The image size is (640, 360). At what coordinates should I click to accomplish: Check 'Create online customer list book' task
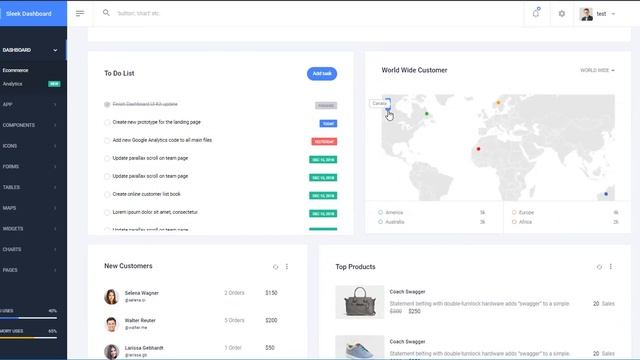[107, 194]
